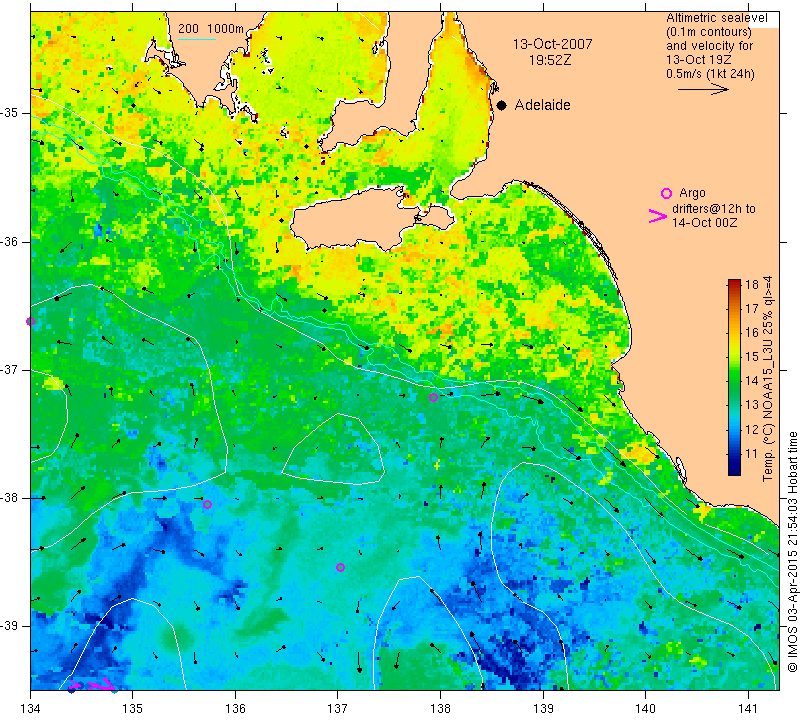Click the dark red top of the temperature color bar
This screenshot has height=720, width=800.
coord(734,283)
